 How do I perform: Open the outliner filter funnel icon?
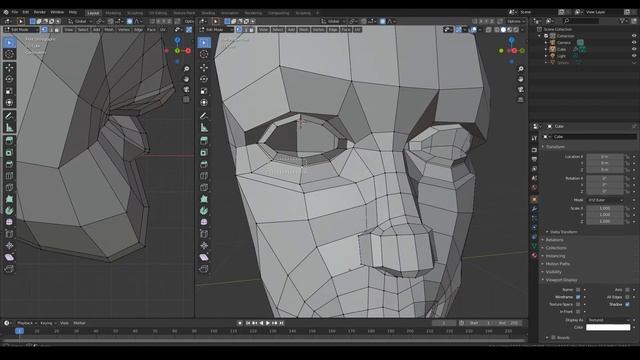pos(622,20)
